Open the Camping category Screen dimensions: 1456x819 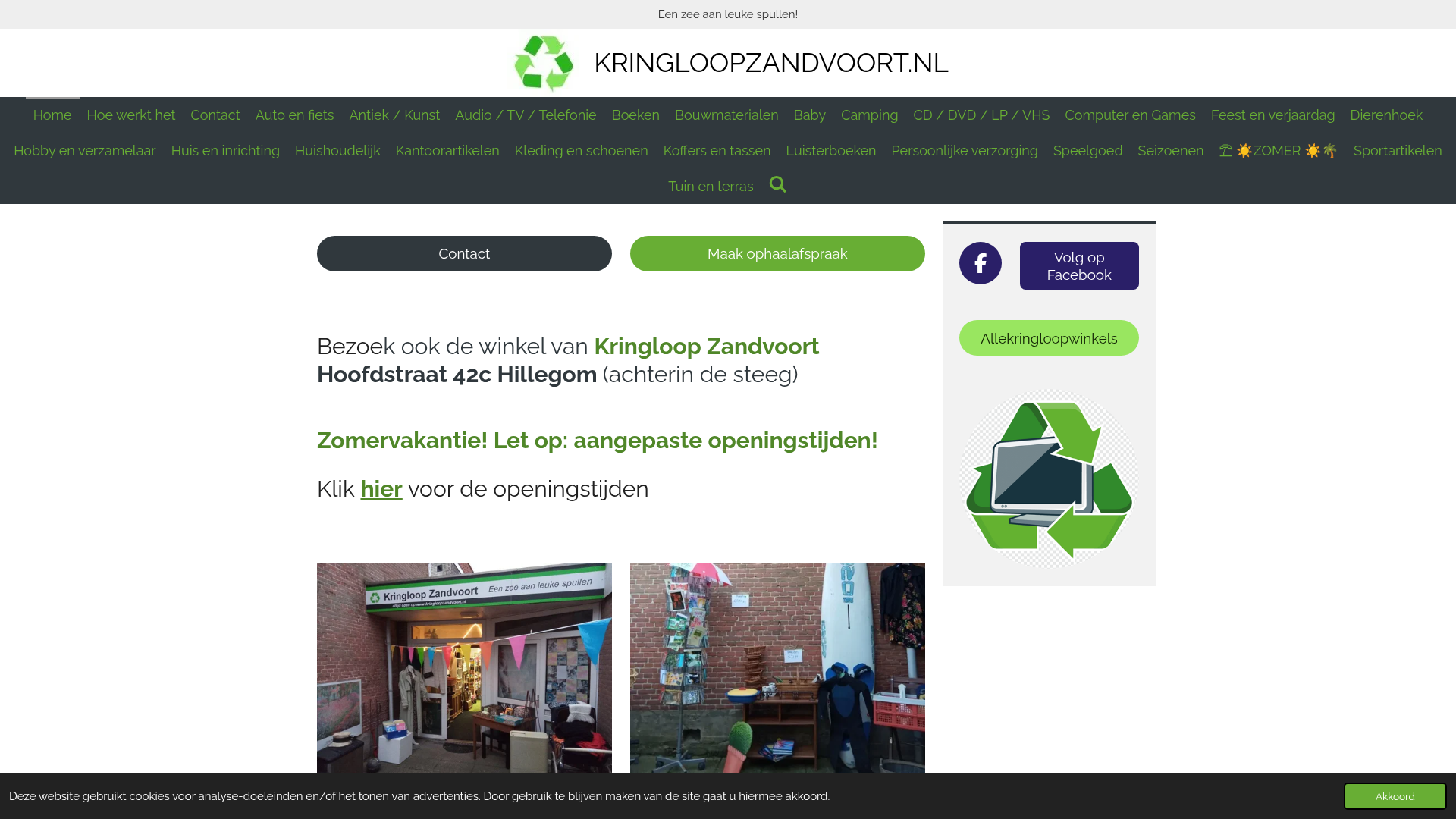click(869, 115)
